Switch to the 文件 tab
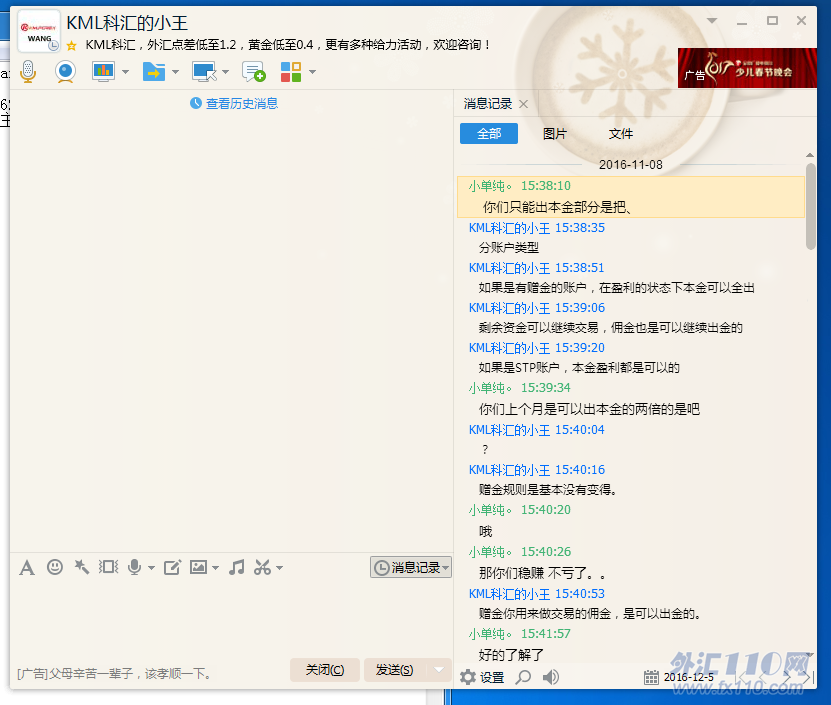Image resolution: width=831 pixels, height=705 pixels. point(620,134)
